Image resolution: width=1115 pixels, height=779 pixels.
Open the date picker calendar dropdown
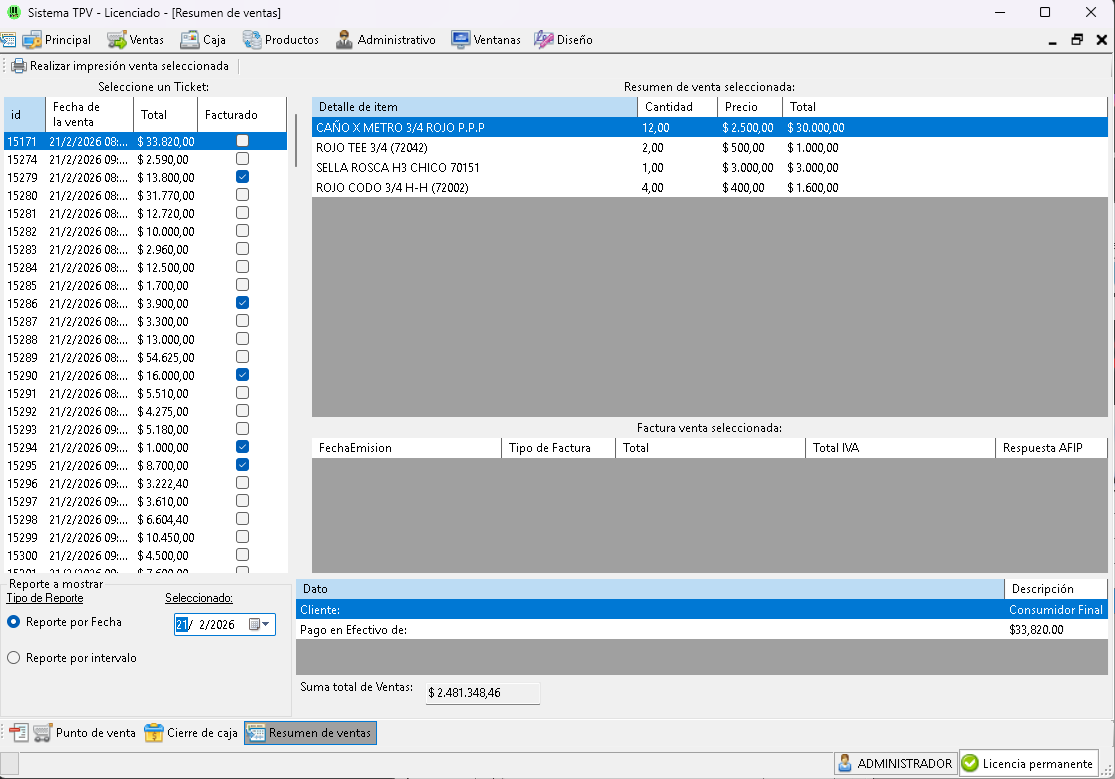tap(260, 625)
